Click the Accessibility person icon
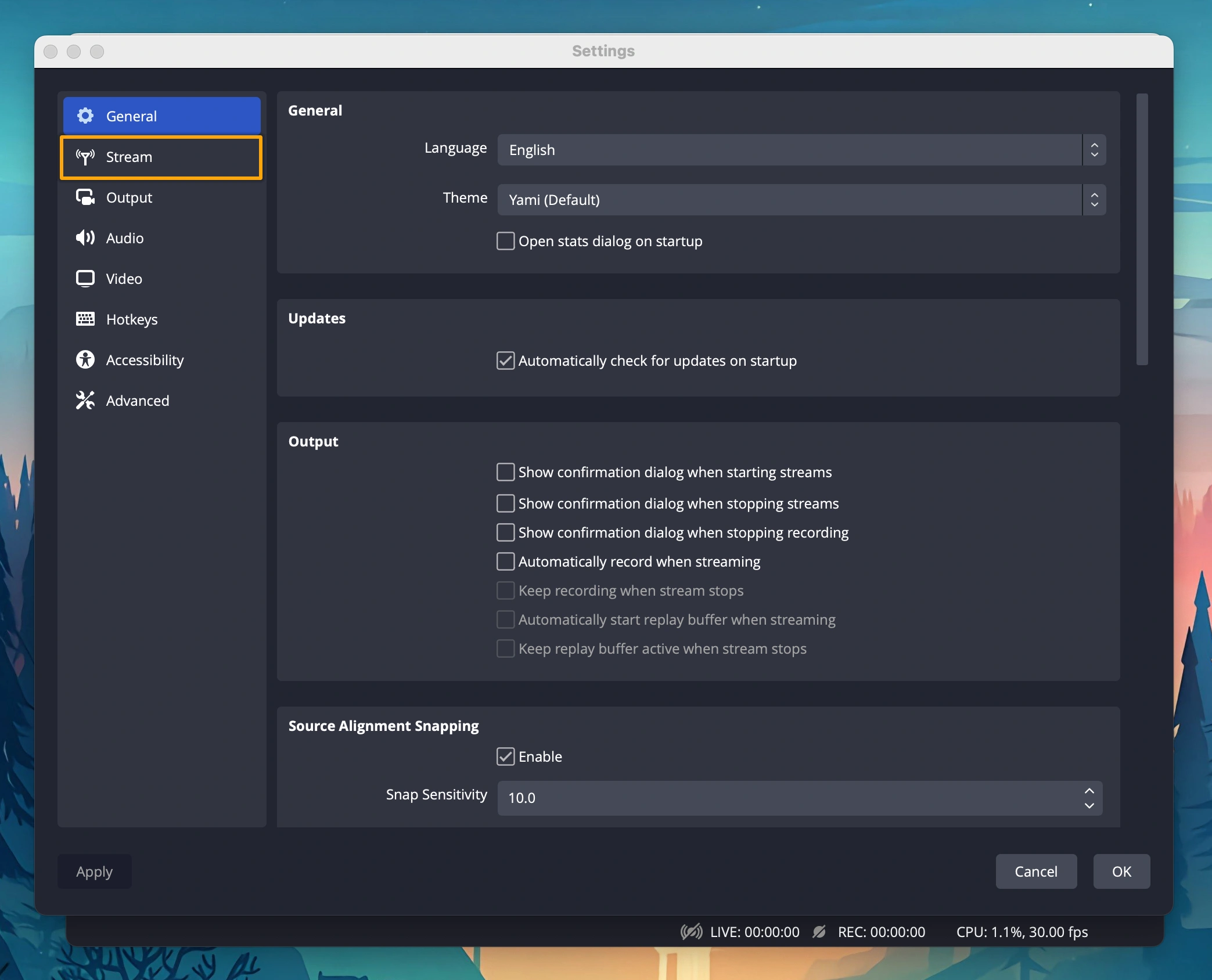 pos(85,360)
